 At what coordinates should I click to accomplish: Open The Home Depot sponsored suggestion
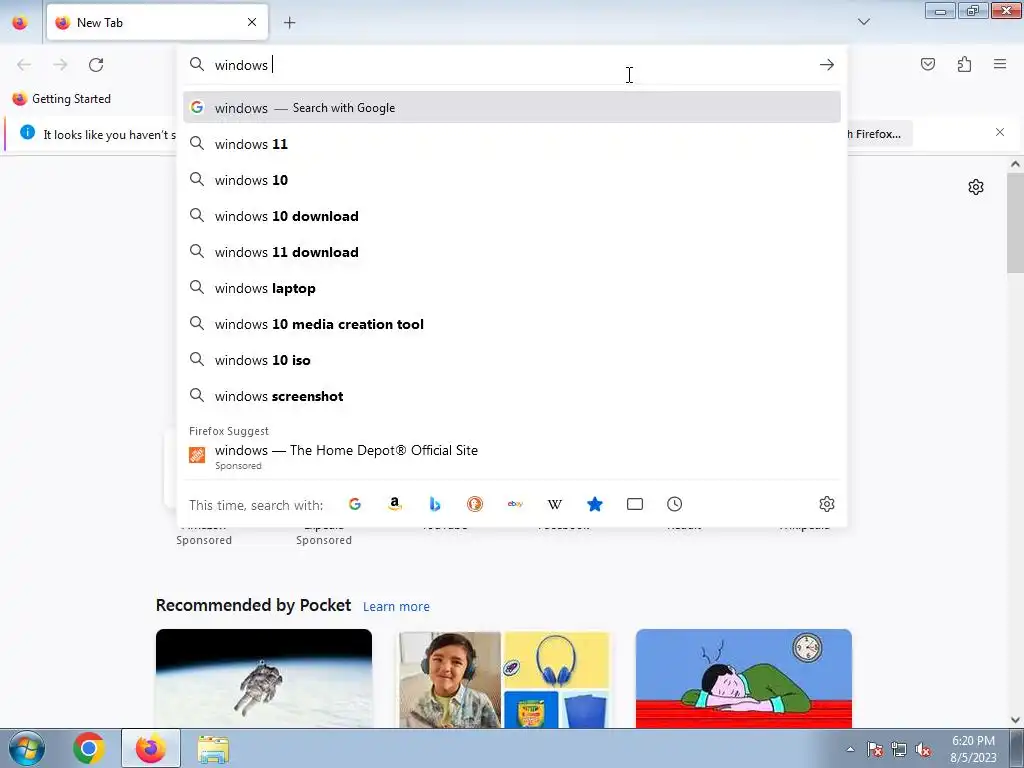[512, 456]
